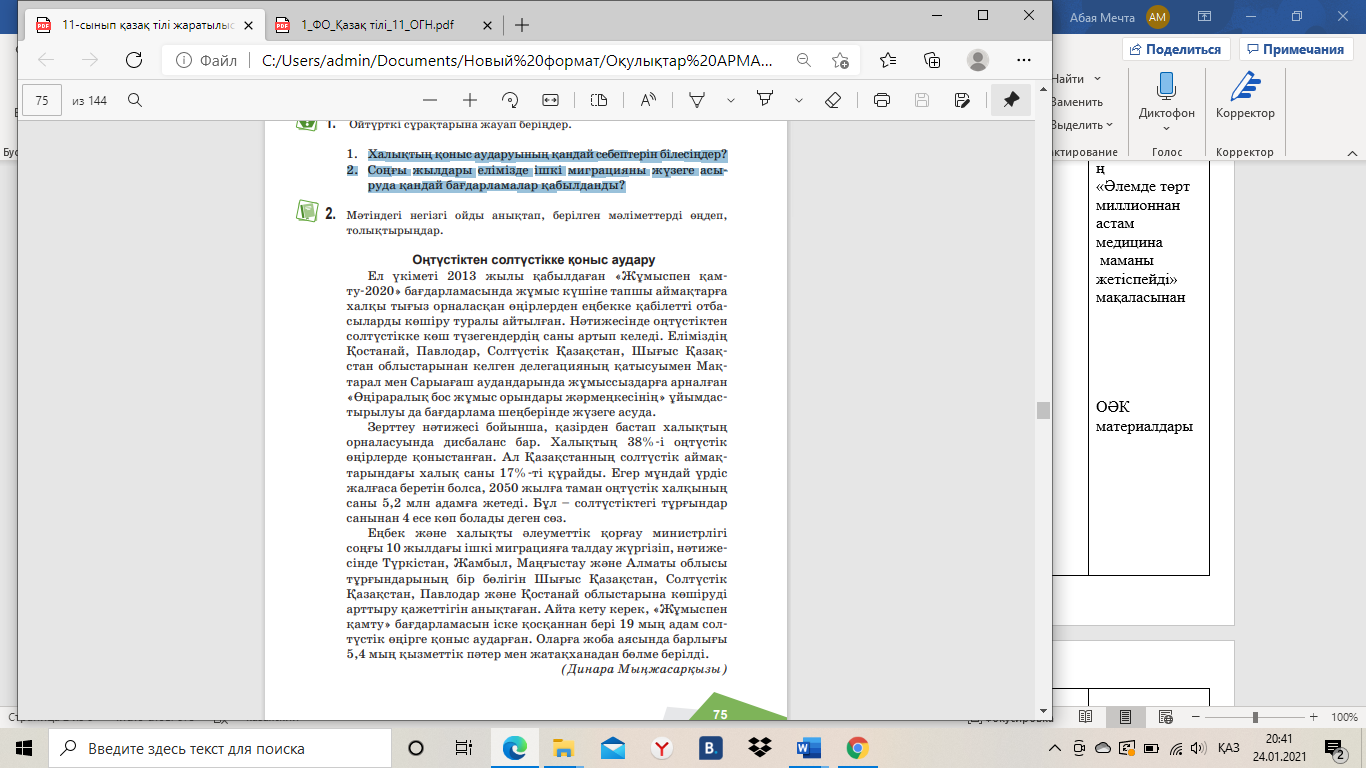Open Task View on the taskbar

coord(464,748)
